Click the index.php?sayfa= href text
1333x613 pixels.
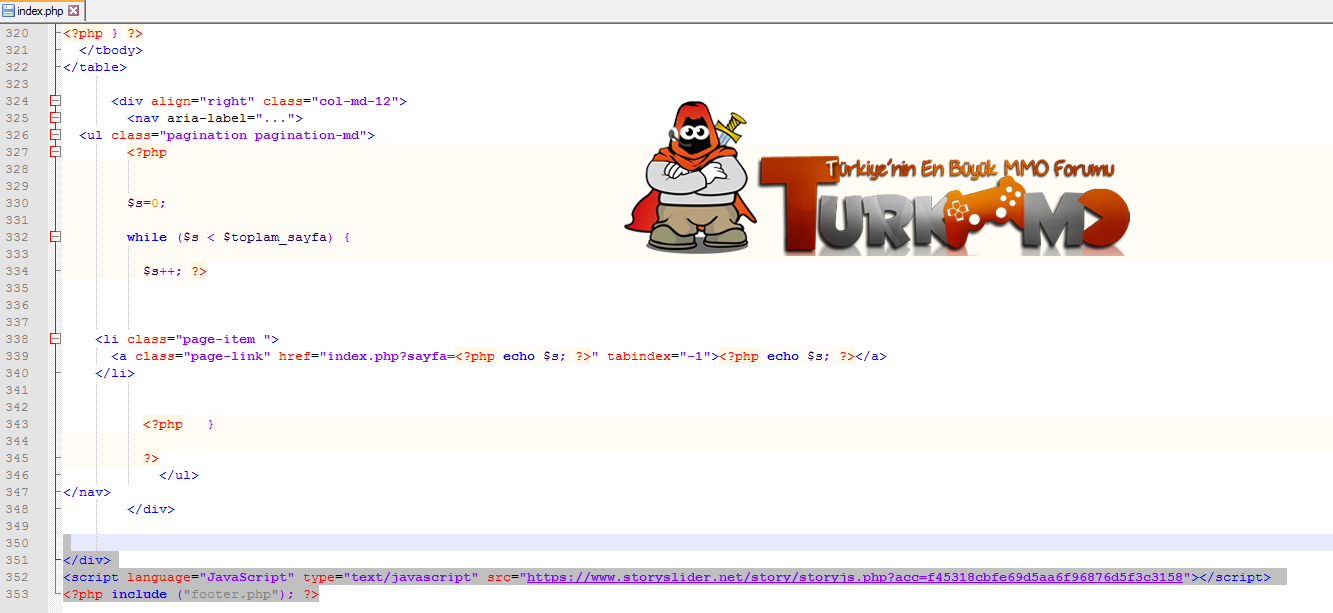[x=391, y=356]
